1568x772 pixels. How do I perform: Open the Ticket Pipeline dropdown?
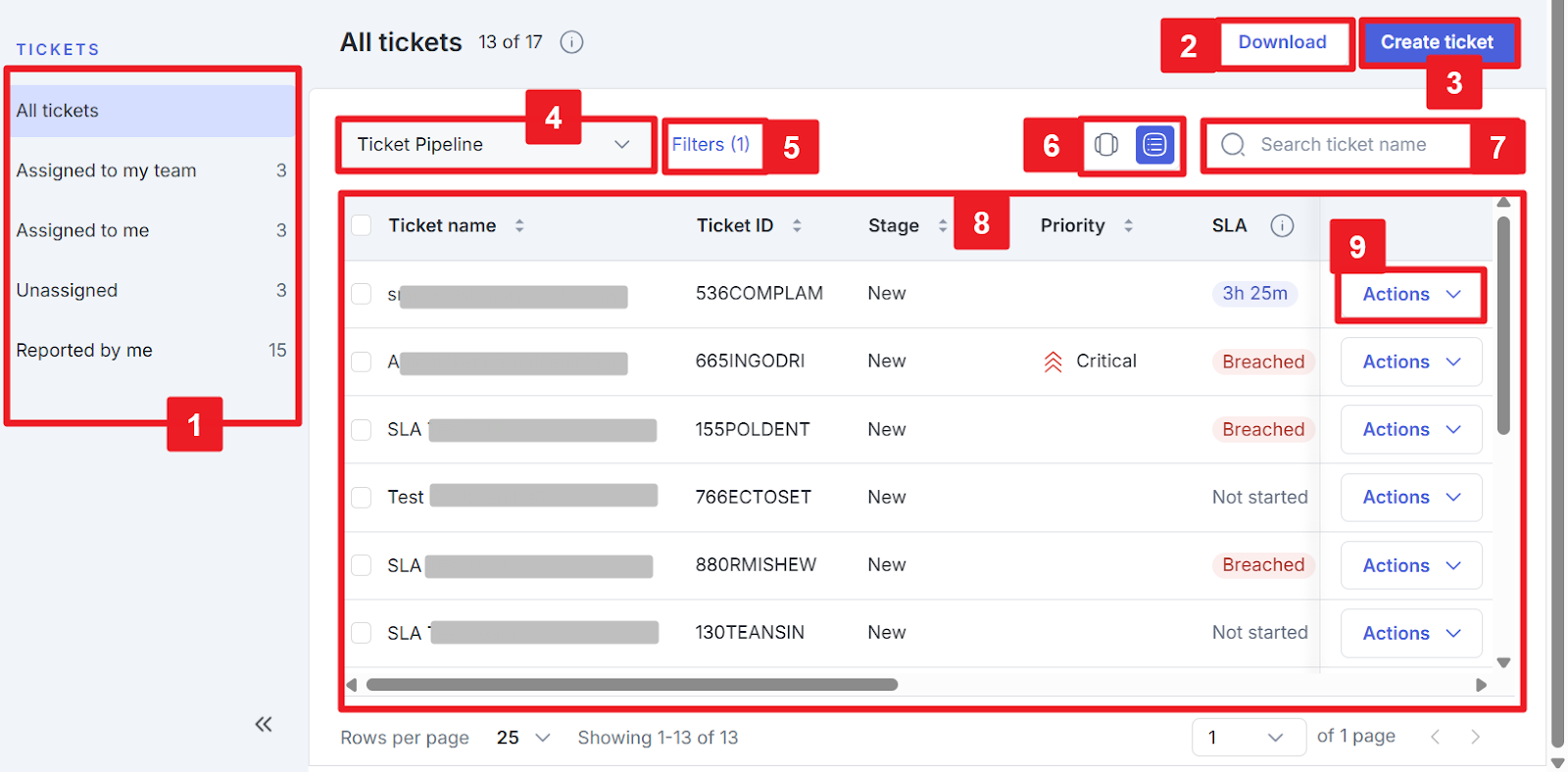(495, 145)
